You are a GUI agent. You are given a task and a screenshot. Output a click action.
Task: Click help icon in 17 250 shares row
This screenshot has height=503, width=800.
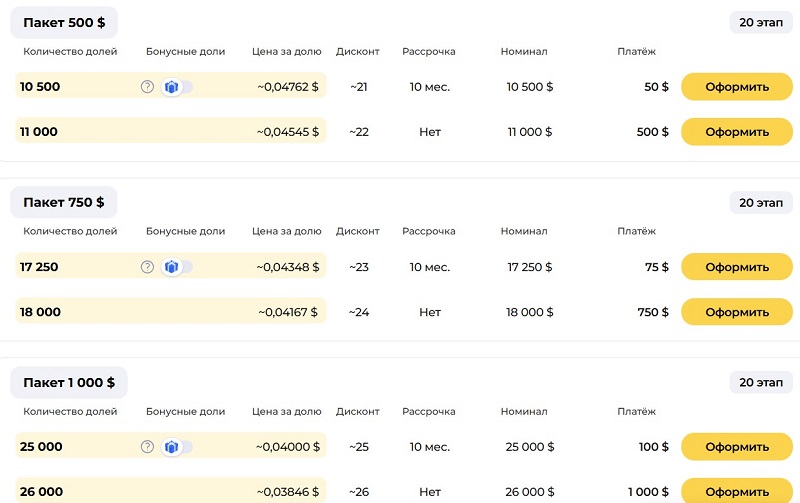point(147,267)
